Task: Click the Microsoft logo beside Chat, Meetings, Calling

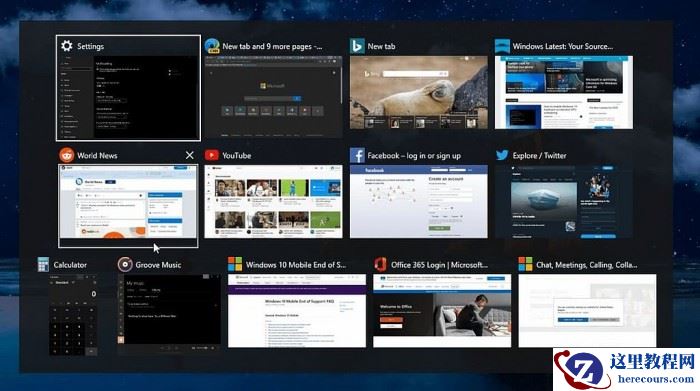Action: pos(525,264)
